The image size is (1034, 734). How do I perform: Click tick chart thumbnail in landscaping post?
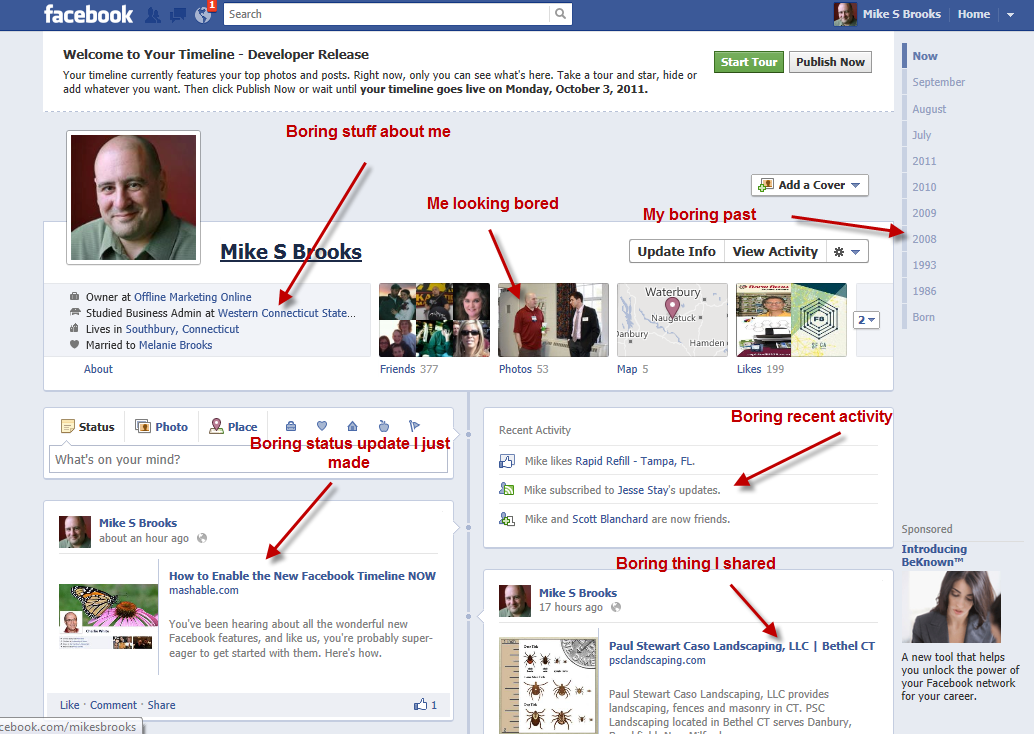click(x=548, y=686)
